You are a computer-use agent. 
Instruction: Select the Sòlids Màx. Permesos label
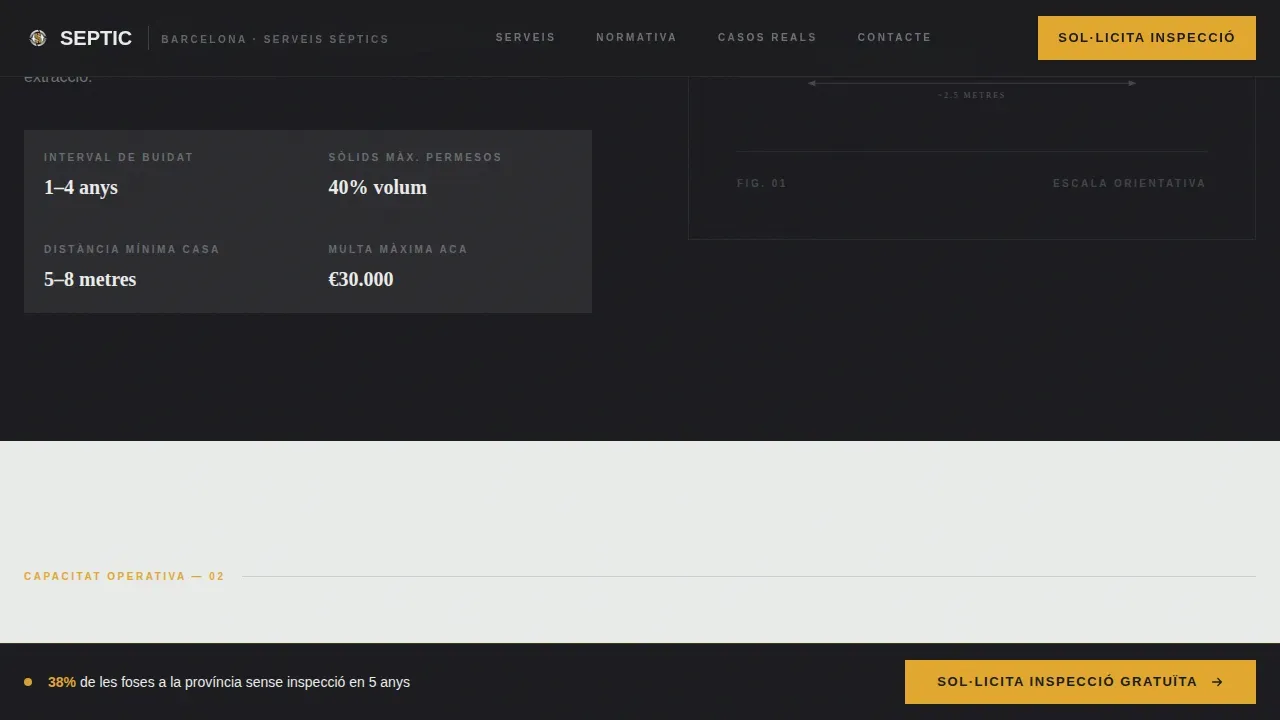(x=415, y=157)
